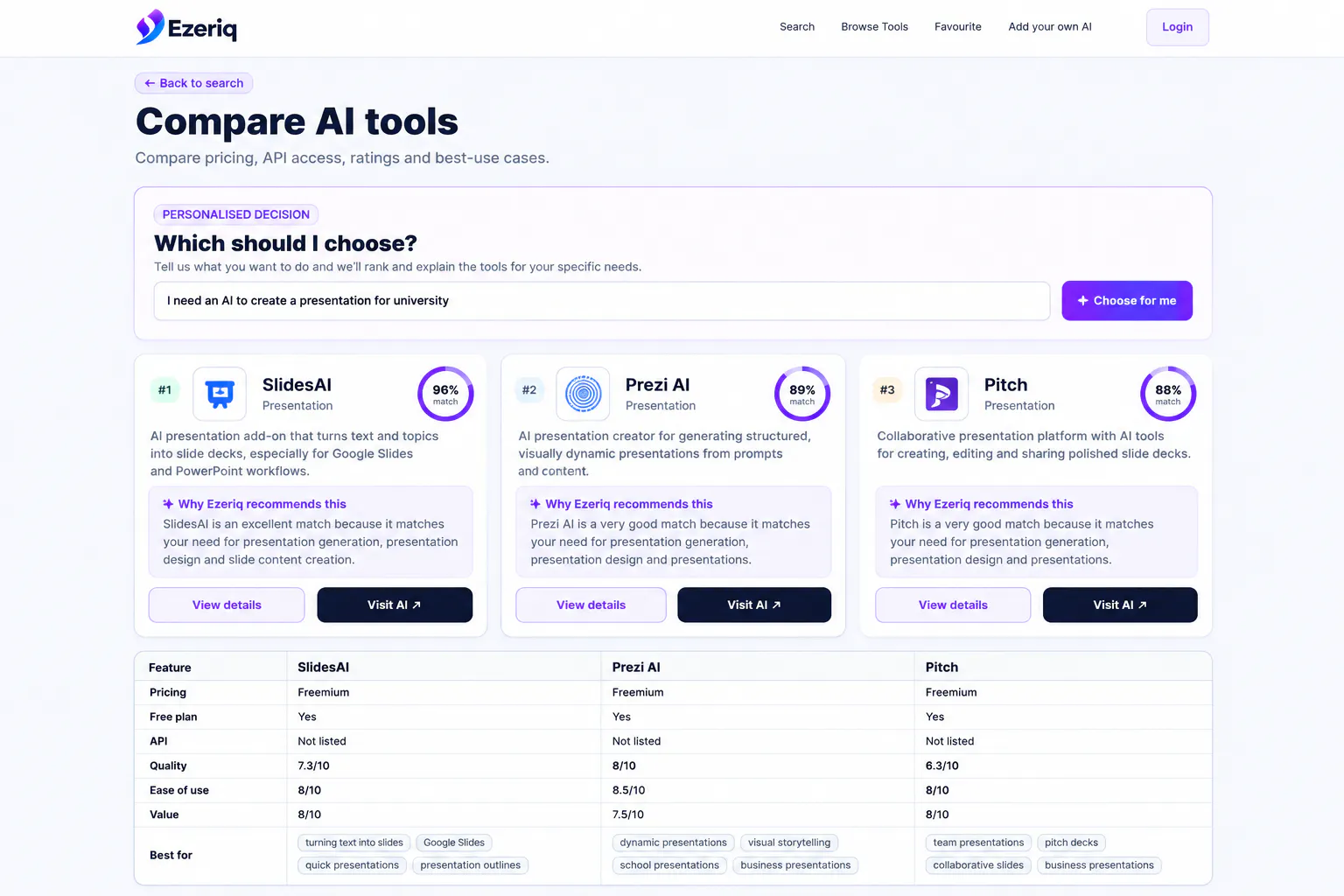Visit AI for Prezi AI
Image resolution: width=1344 pixels, height=896 pixels.
754,605
